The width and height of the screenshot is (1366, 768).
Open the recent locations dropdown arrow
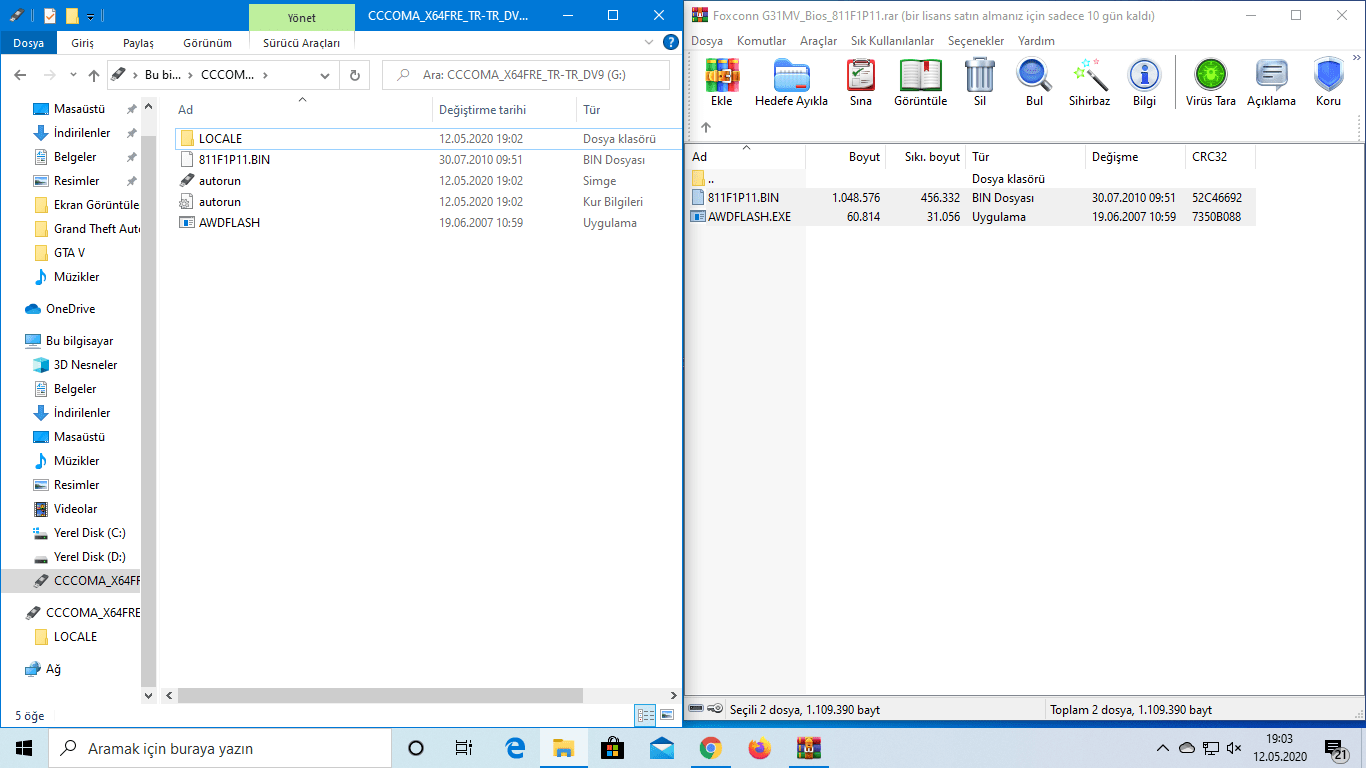tap(73, 75)
